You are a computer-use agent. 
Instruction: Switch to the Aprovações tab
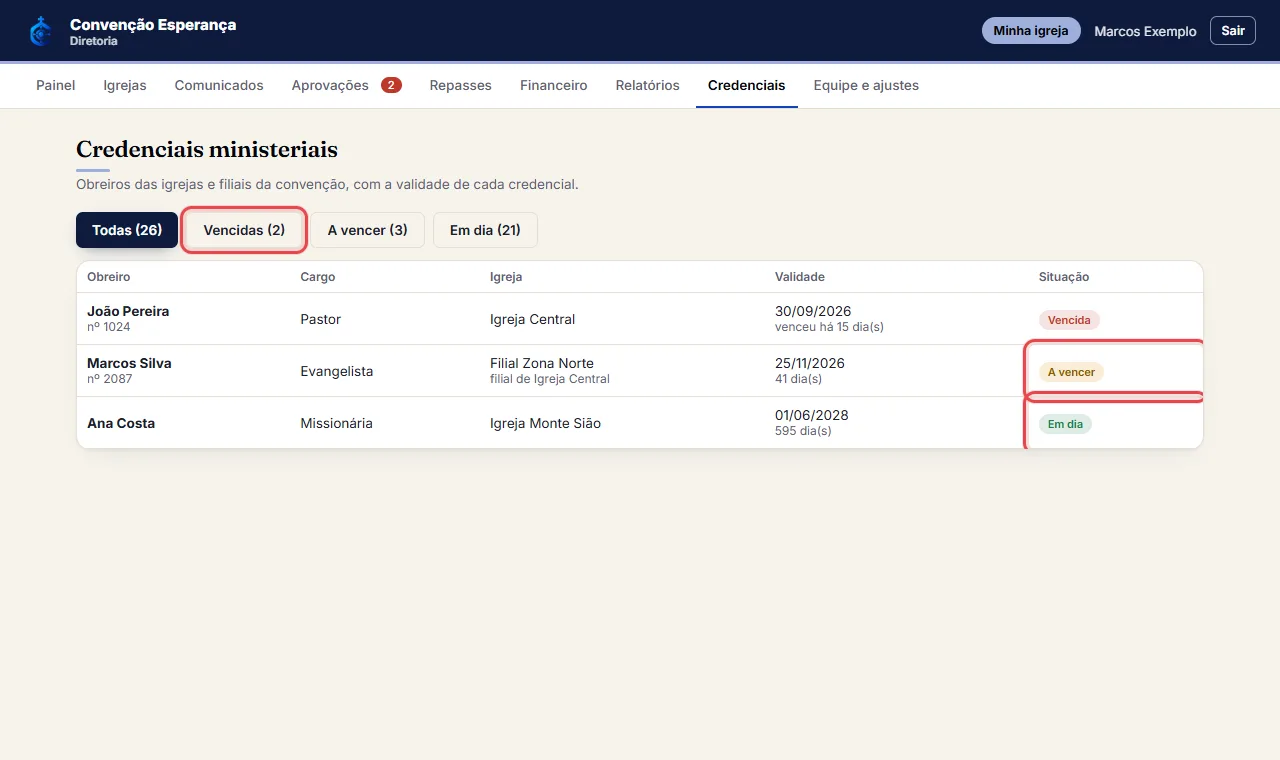(x=346, y=85)
